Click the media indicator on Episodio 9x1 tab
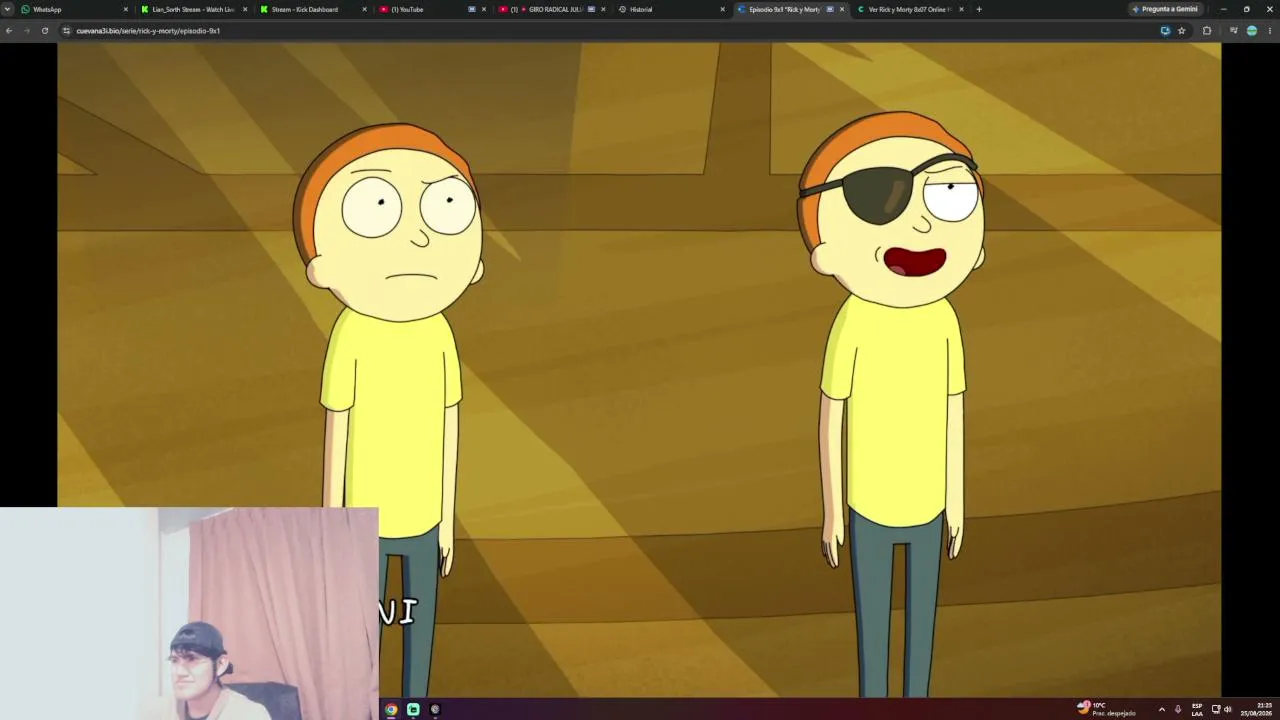Viewport: 1280px width, 720px height. [830, 9]
